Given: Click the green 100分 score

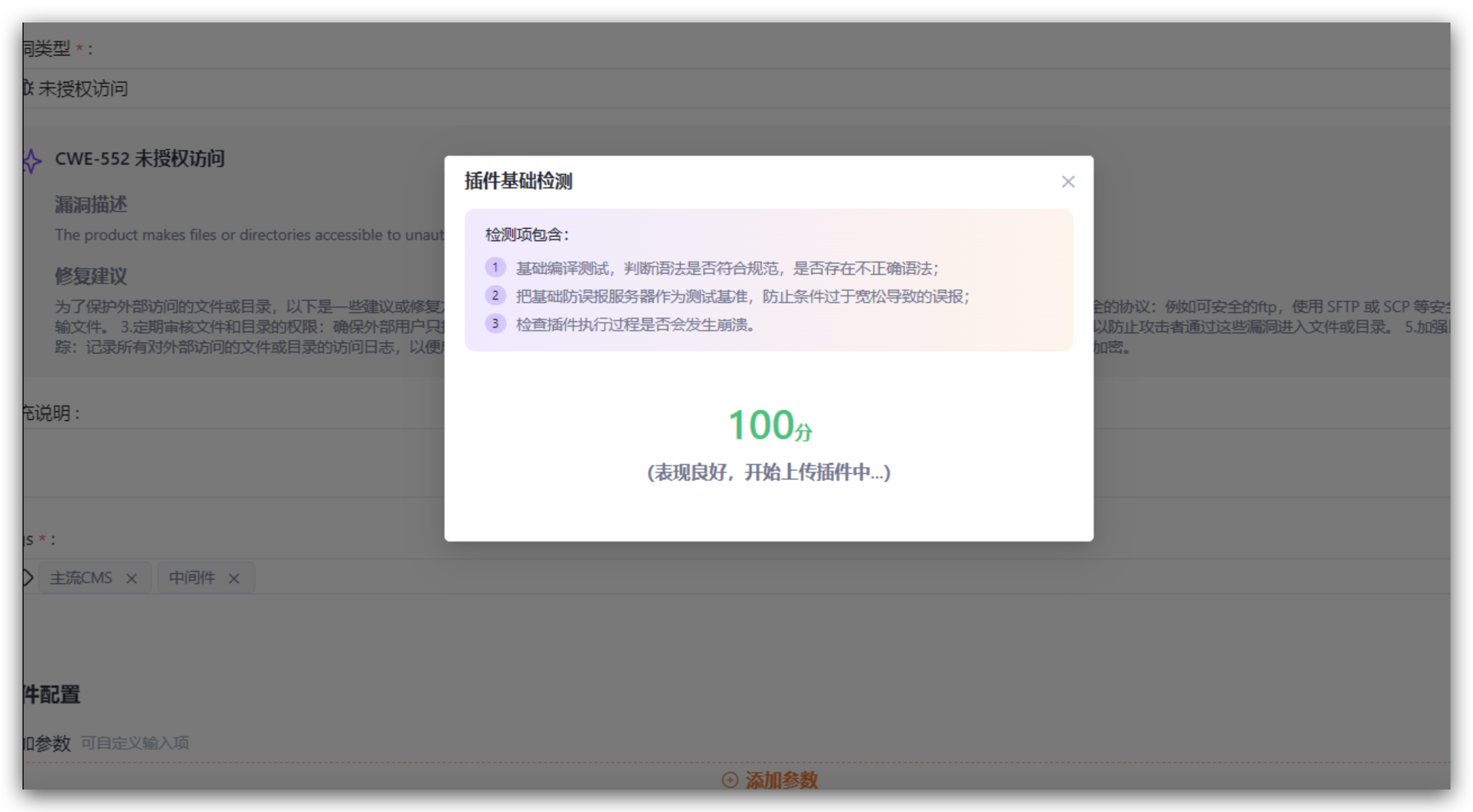Looking at the screenshot, I should [x=769, y=425].
